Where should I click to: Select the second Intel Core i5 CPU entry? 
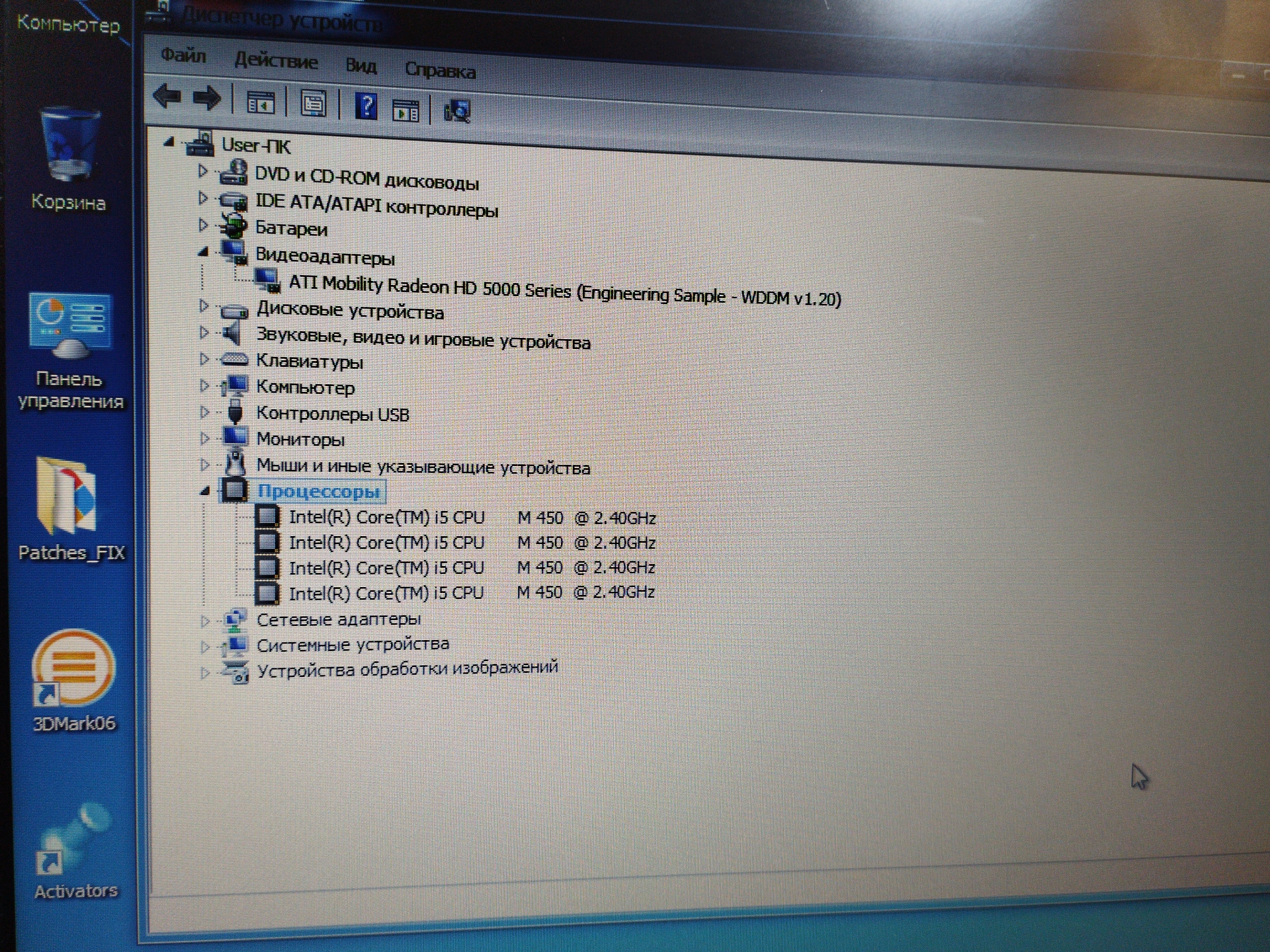(x=472, y=542)
